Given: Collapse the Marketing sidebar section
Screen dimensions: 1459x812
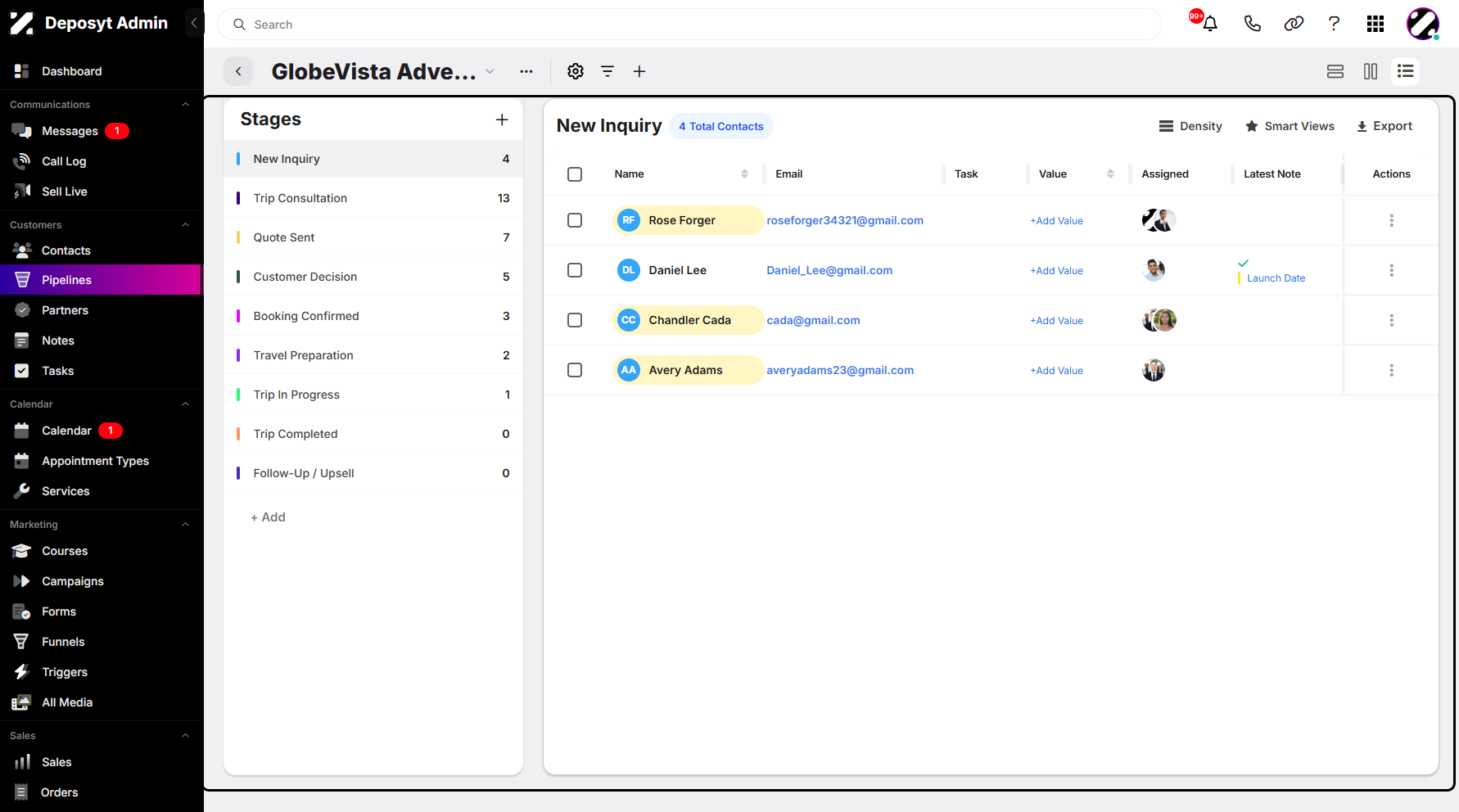Looking at the screenshot, I should pos(185,525).
